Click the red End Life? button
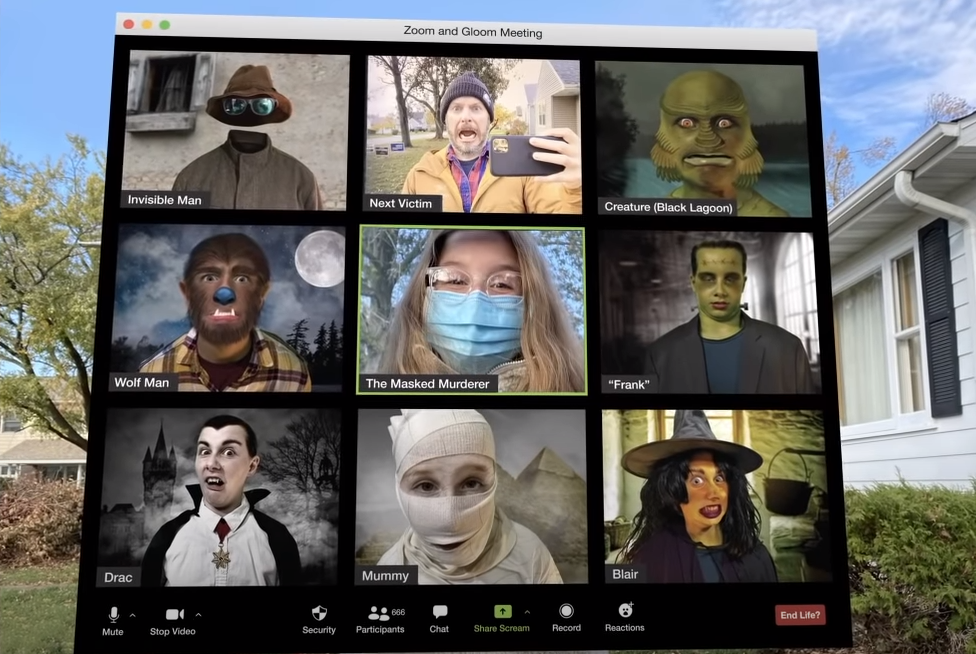 click(x=800, y=615)
